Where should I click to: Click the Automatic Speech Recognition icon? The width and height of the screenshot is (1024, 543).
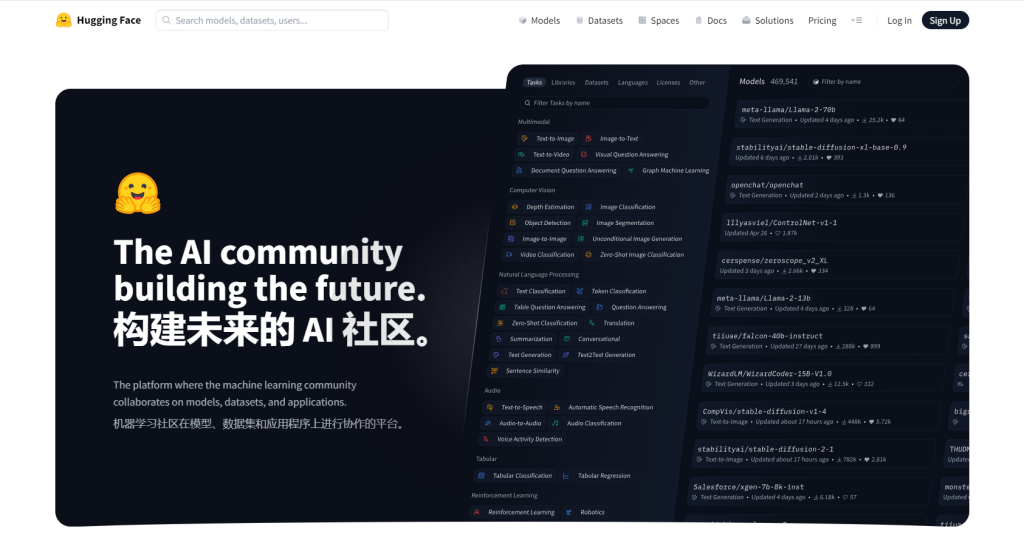coord(556,408)
